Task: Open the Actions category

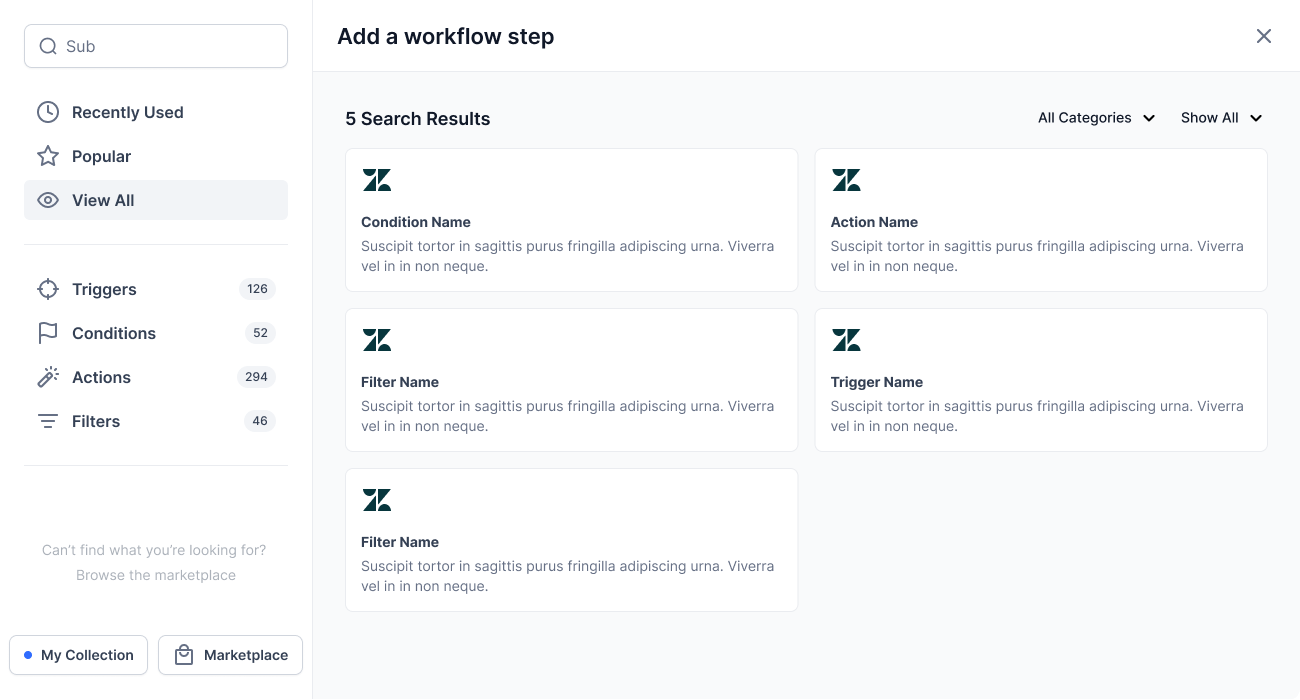Action: (x=156, y=377)
